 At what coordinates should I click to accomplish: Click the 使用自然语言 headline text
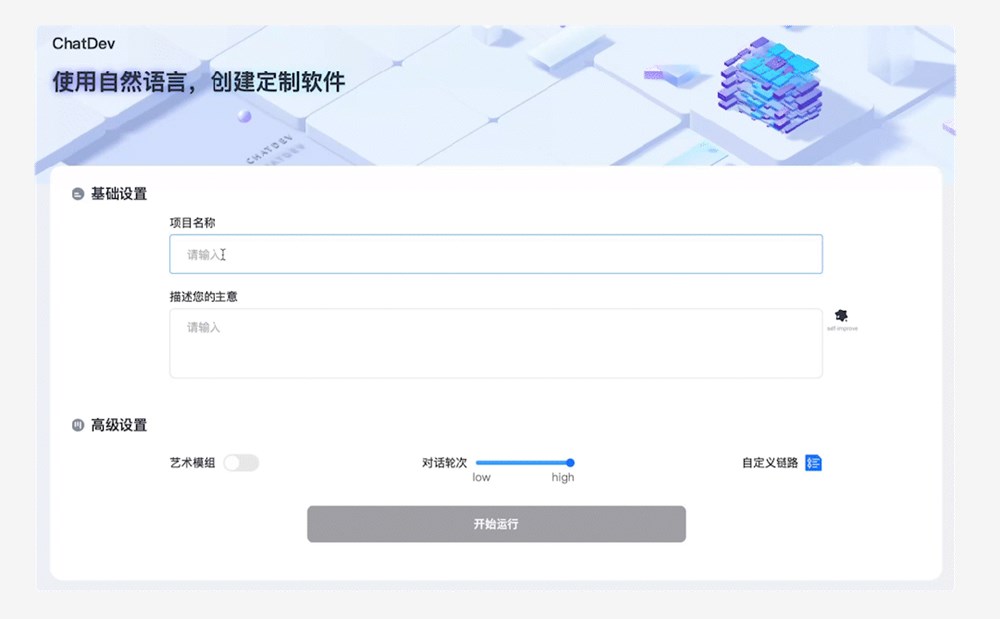[198, 82]
